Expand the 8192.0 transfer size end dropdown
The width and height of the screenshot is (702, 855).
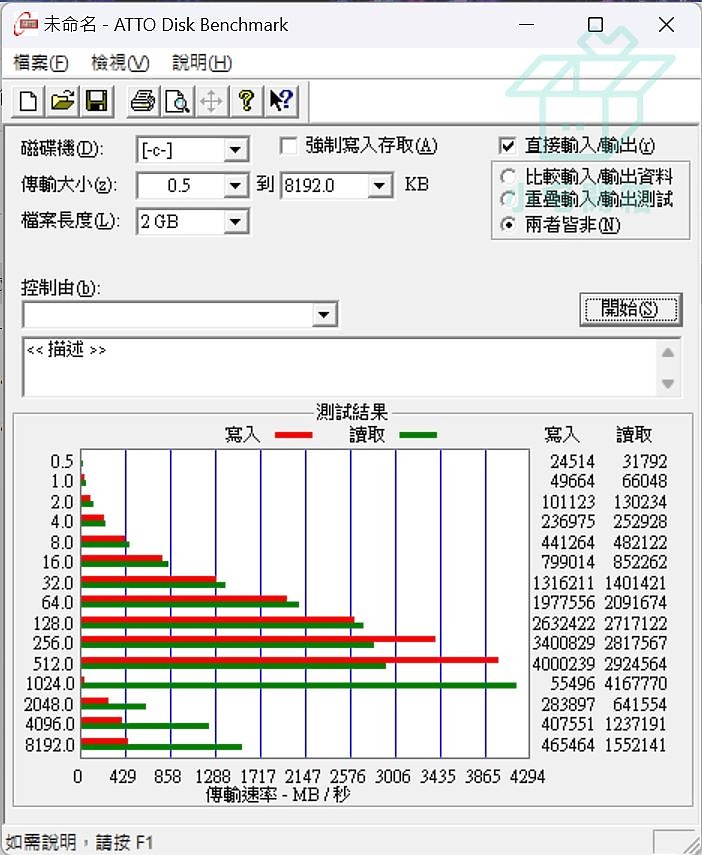(x=379, y=185)
